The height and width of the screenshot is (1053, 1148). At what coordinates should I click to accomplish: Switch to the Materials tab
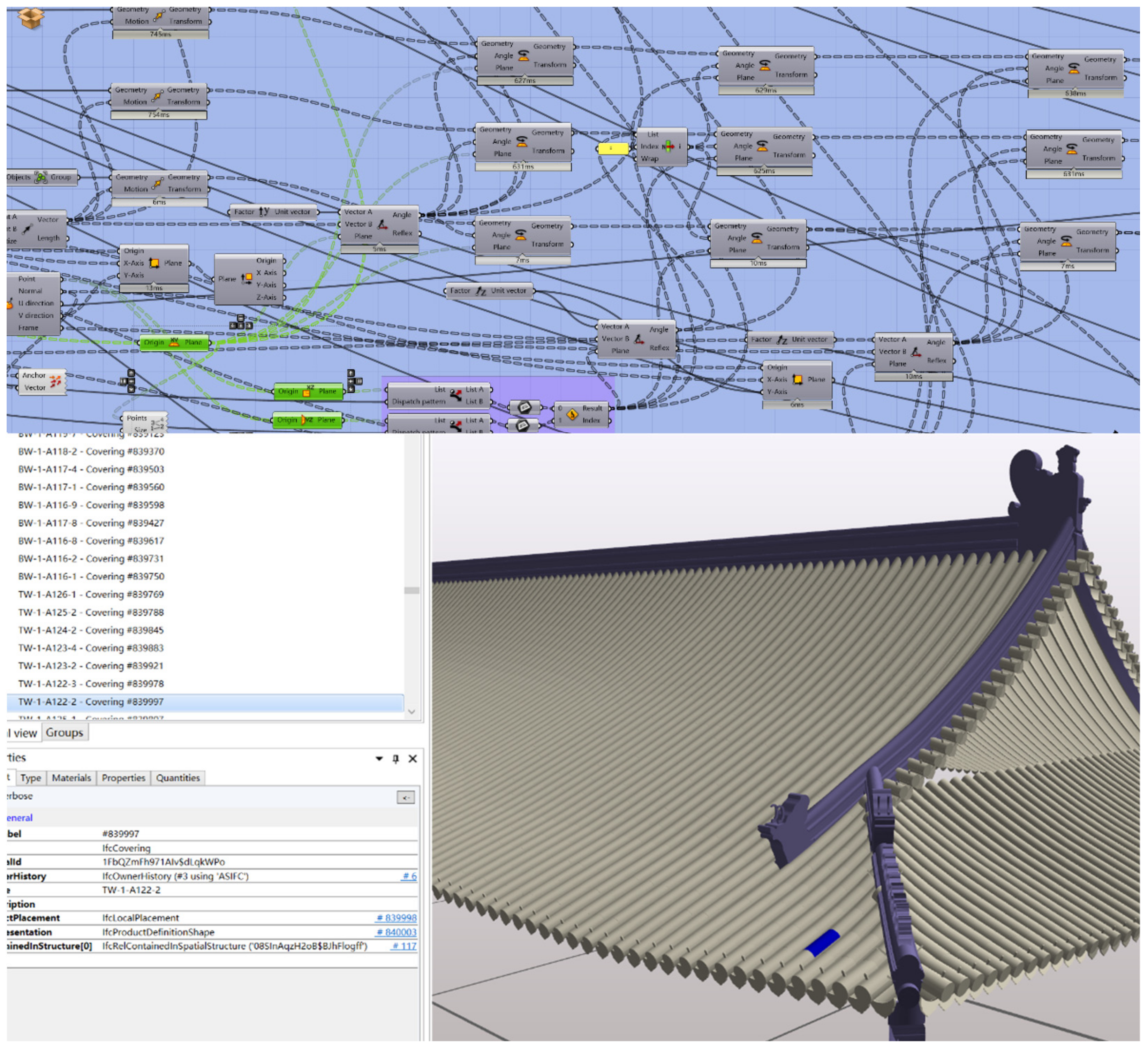coord(71,778)
